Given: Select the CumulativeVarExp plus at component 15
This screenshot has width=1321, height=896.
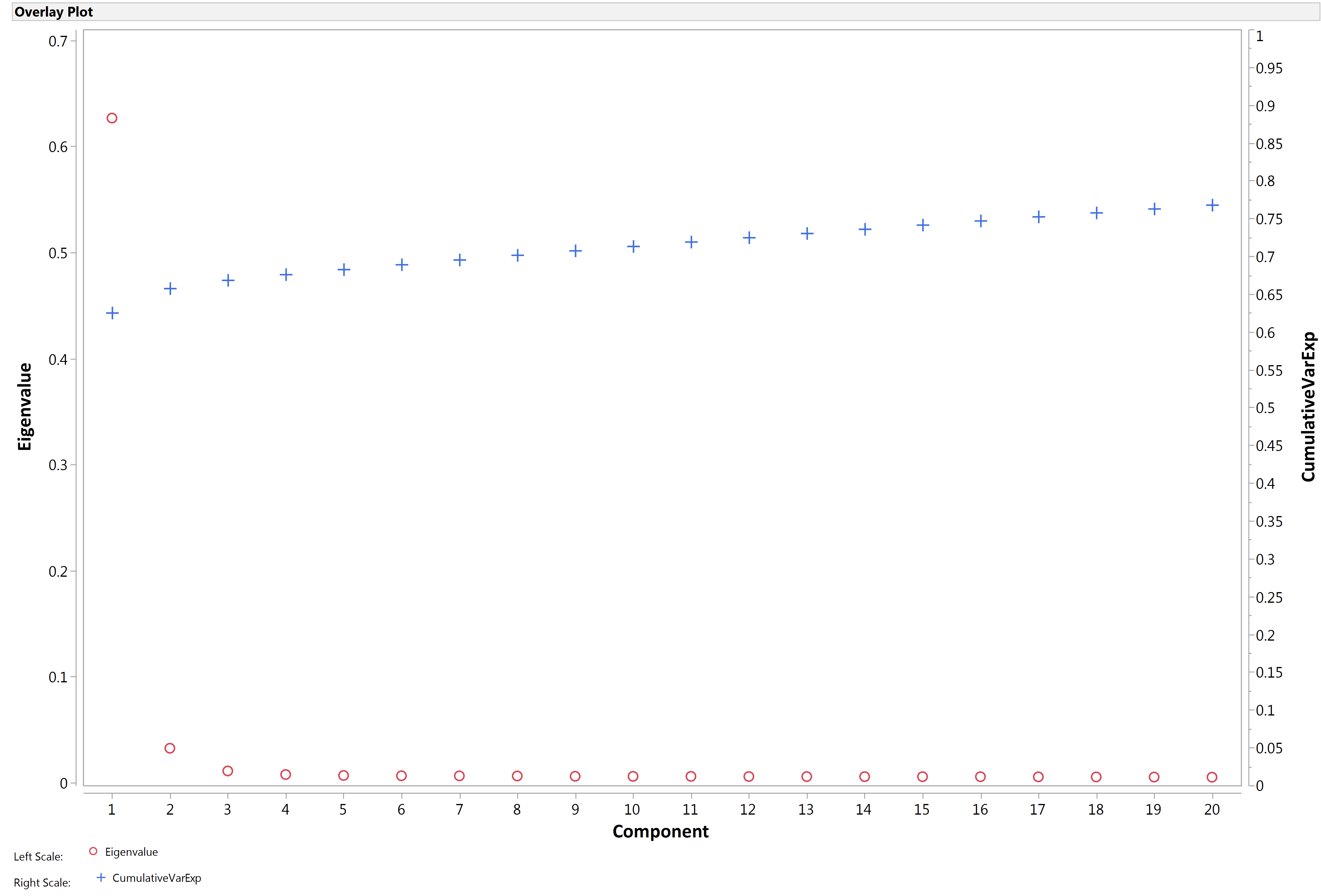Looking at the screenshot, I should (923, 225).
